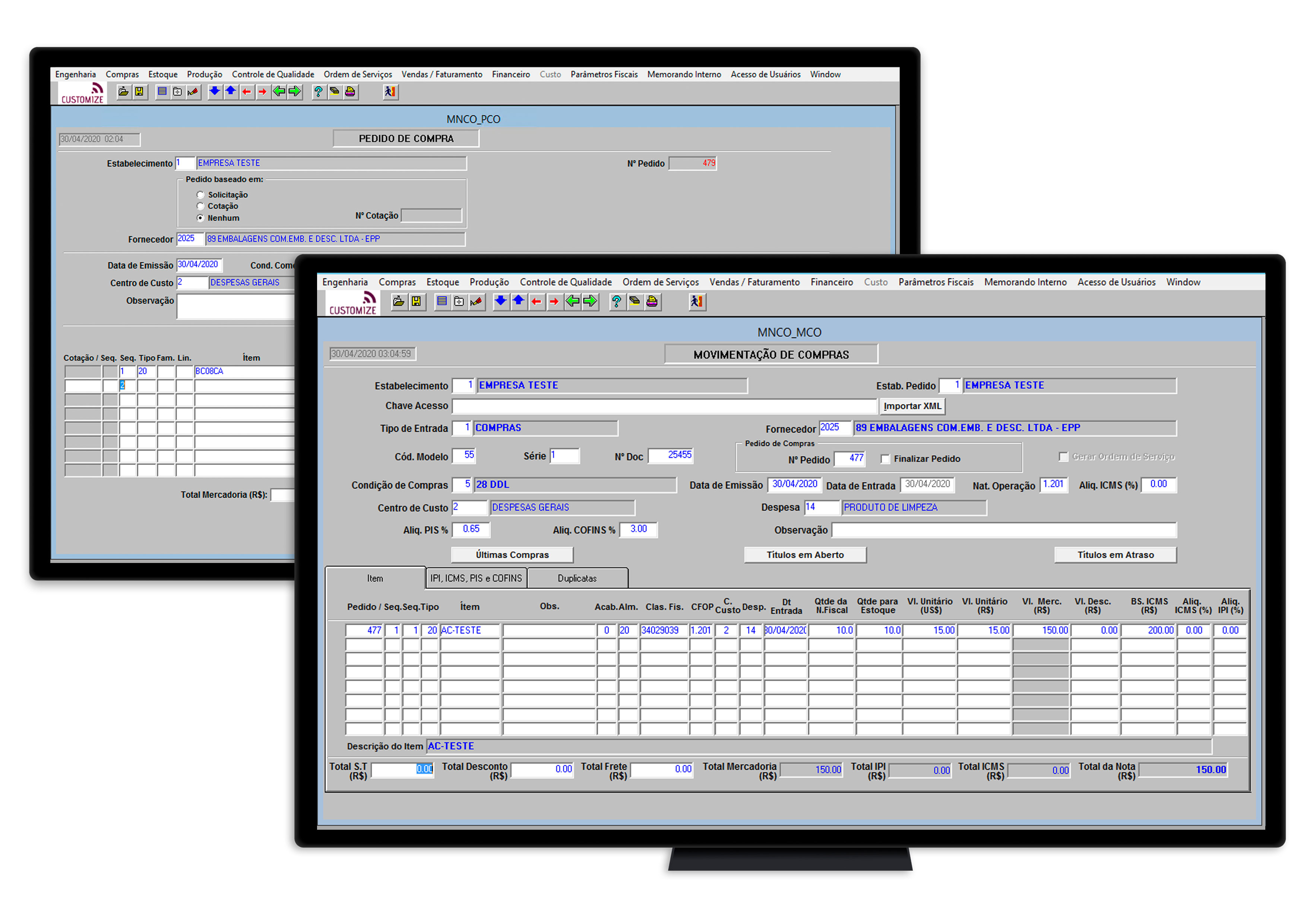Open the Compras menu
This screenshot has height=924, width=1307.
(397, 282)
